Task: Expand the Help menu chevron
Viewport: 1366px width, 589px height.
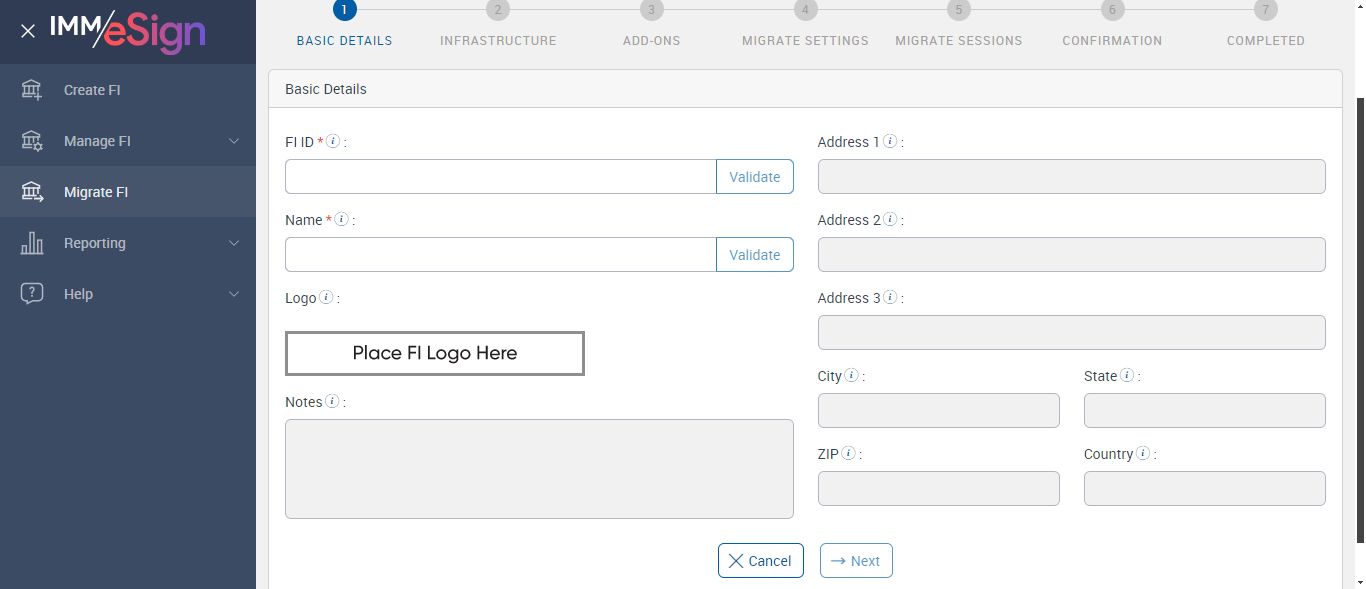Action: (x=234, y=294)
